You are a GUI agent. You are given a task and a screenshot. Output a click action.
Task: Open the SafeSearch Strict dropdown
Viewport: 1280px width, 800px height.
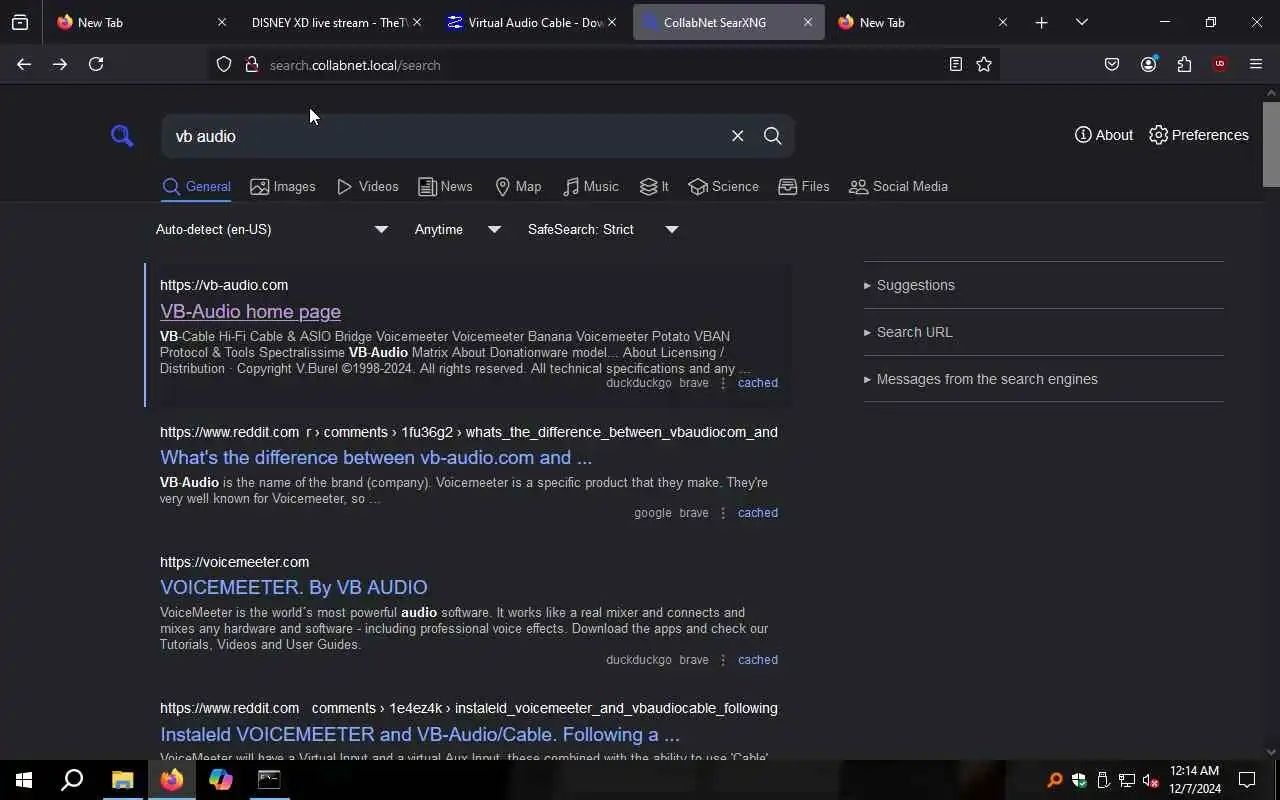pos(603,229)
